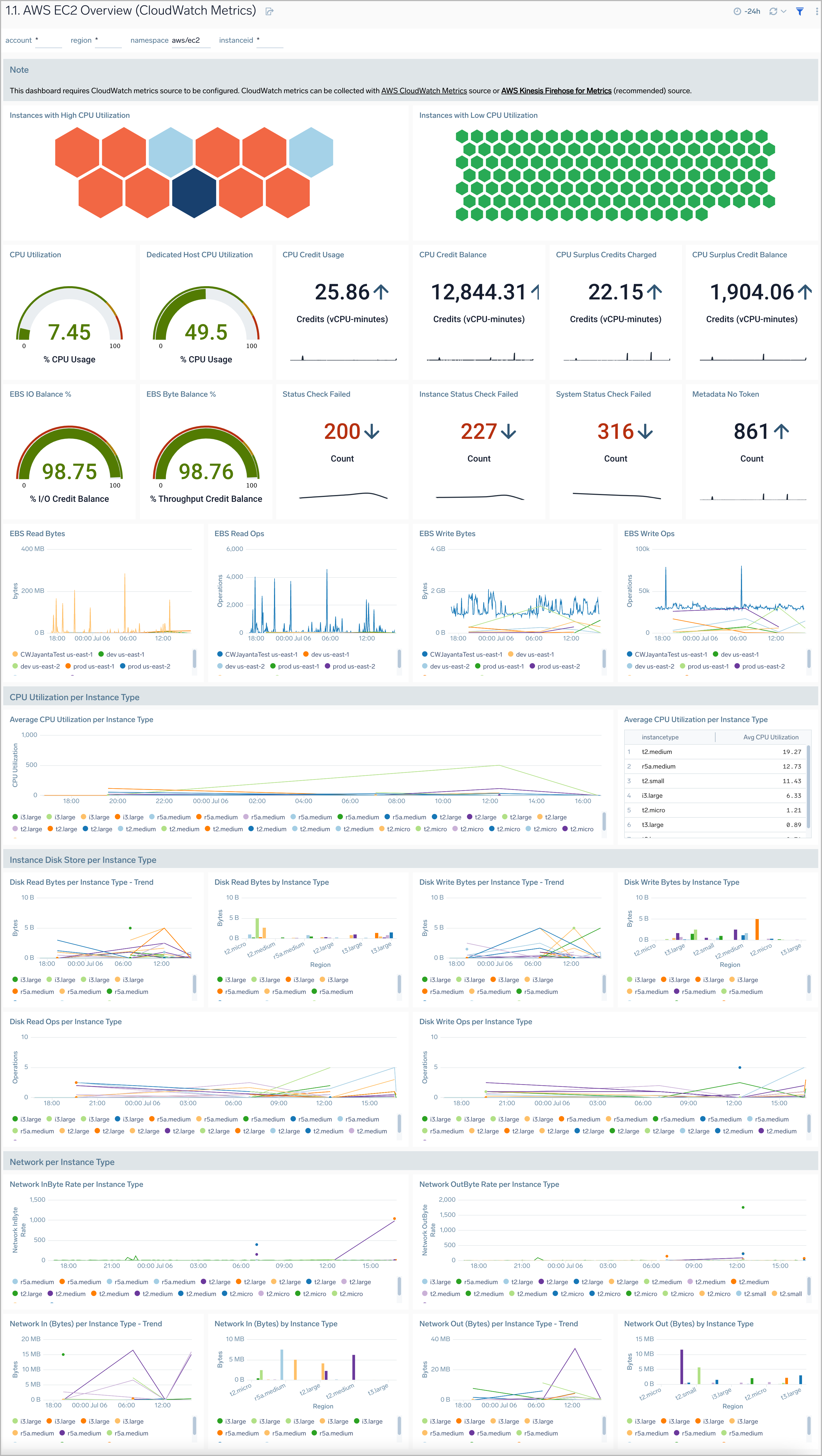
Task: Toggle dev us-east-1 series in EBS Read Ops legend
Action: point(326,654)
